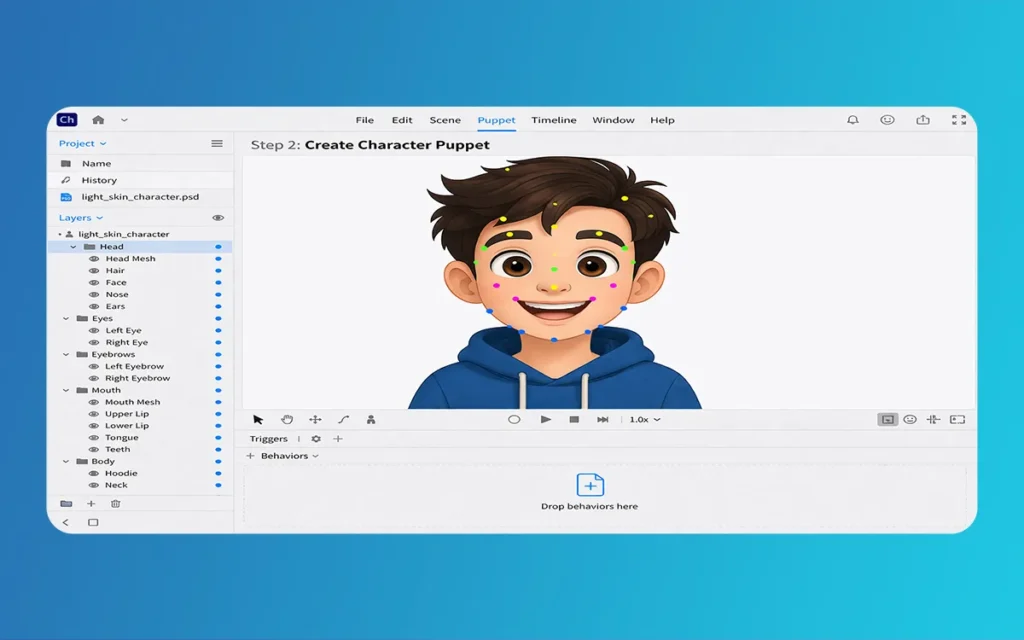Hide the Hair layer via eye icon
This screenshot has height=640, width=1024.
pos(94,271)
